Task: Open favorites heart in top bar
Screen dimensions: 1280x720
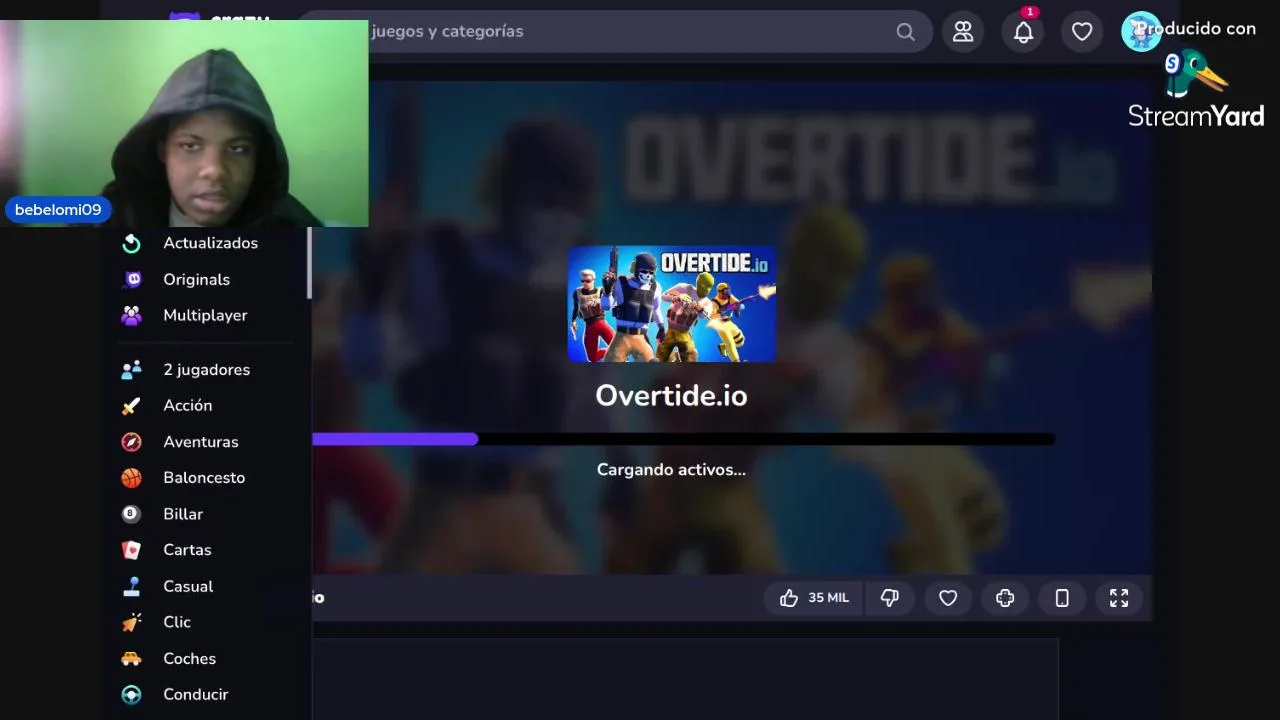Action: tap(1082, 32)
